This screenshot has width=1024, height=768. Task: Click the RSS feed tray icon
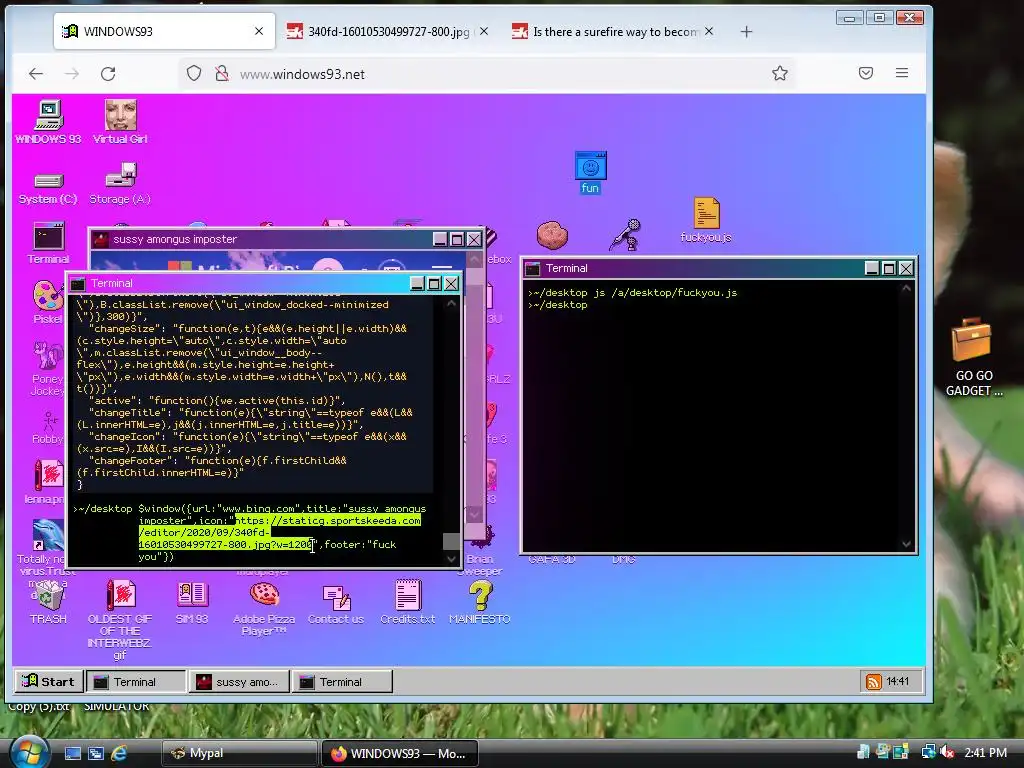point(873,682)
